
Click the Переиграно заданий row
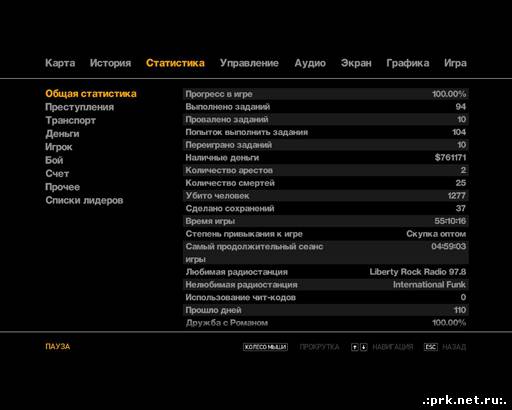[326, 145]
